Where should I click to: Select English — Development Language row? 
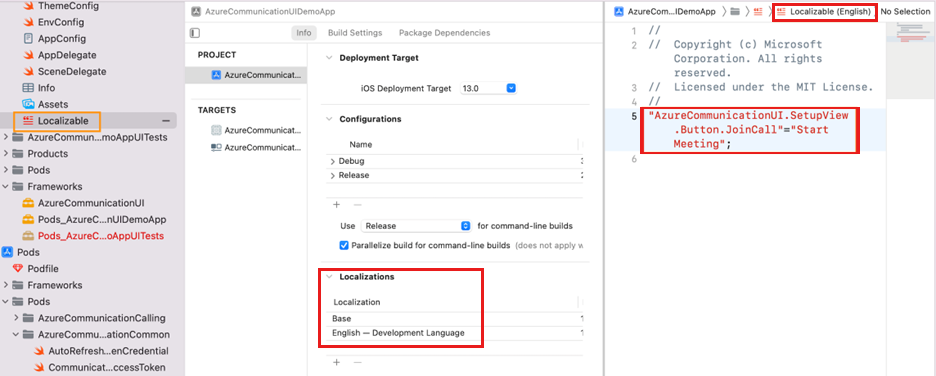455,333
